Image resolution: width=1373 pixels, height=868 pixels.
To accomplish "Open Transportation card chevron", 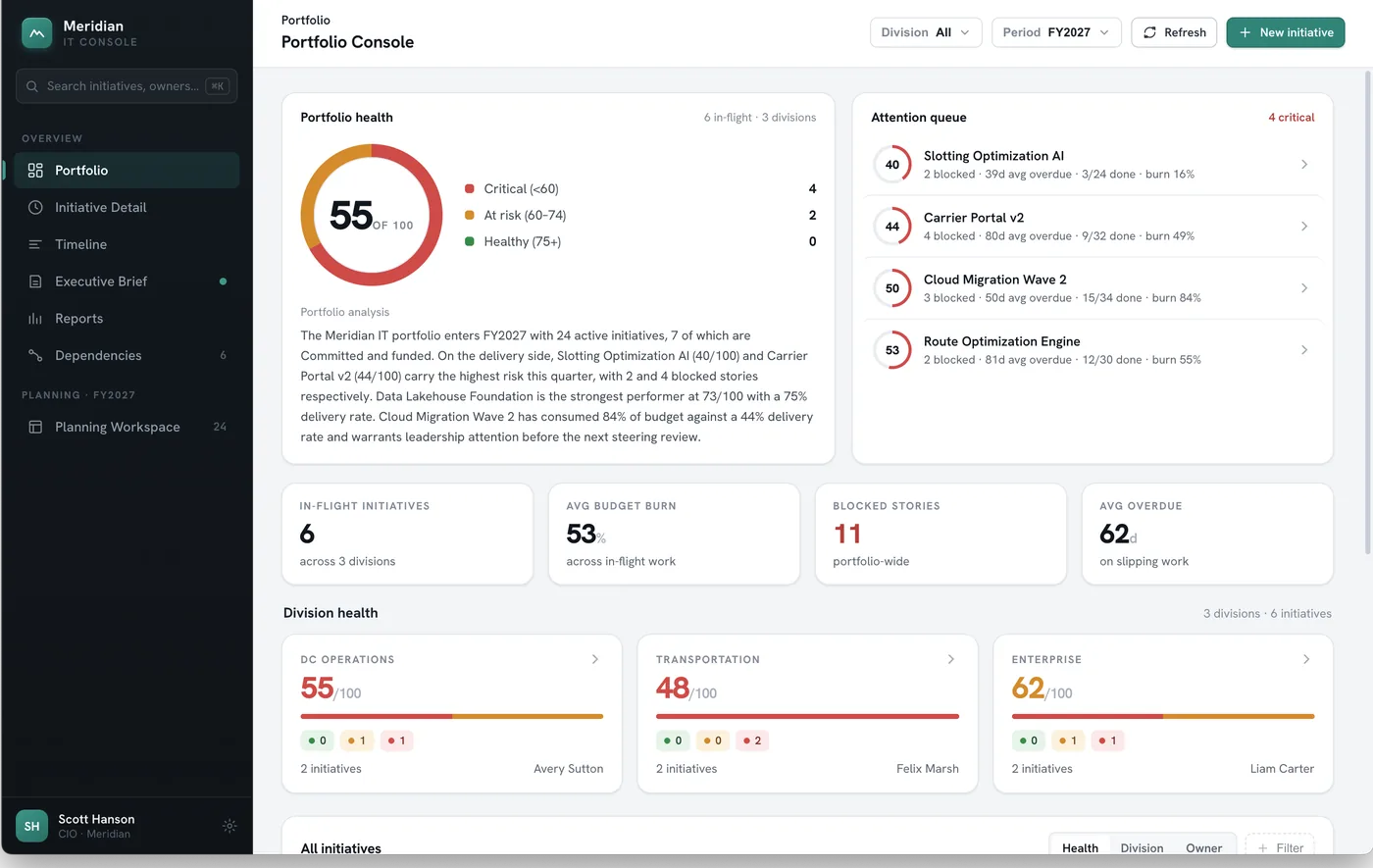I will coord(951,659).
